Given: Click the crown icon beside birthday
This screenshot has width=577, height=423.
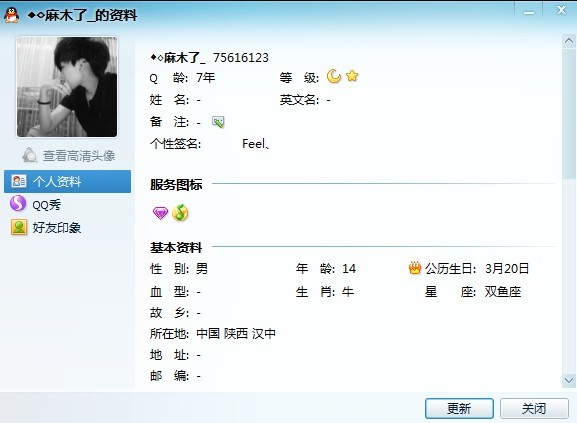Looking at the screenshot, I should [x=415, y=268].
